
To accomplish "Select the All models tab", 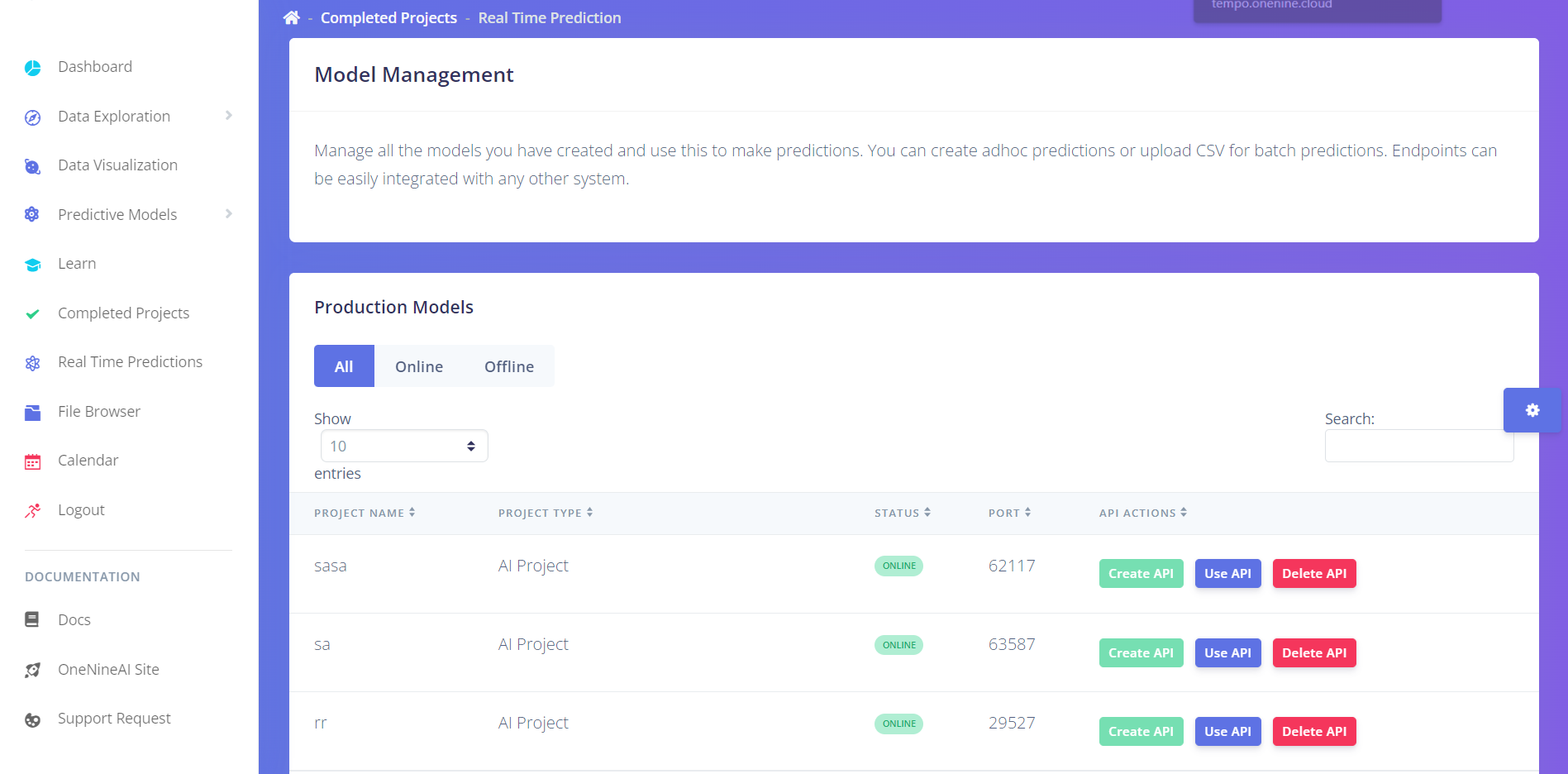I will pyautogui.click(x=344, y=366).
